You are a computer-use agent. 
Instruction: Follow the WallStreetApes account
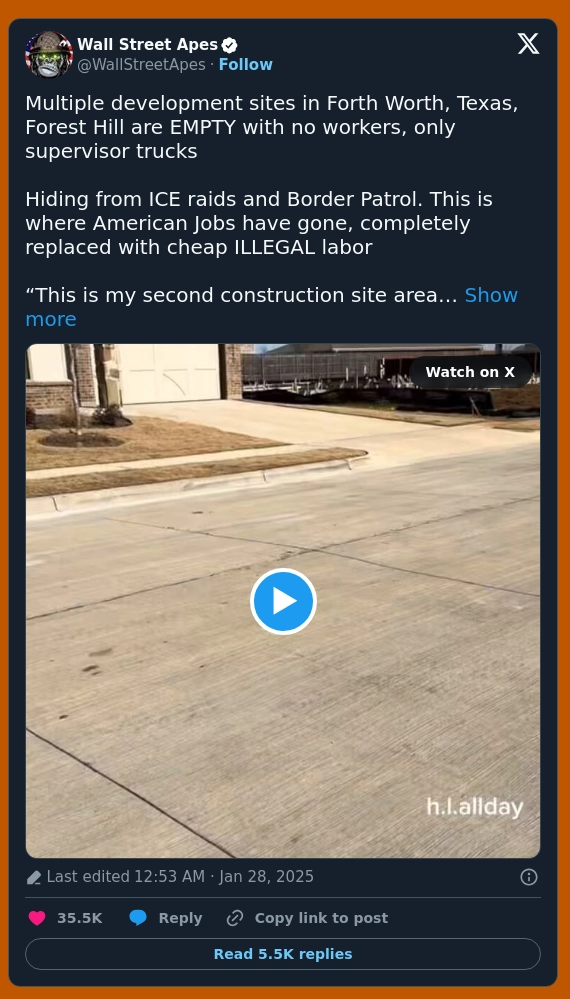pyautogui.click(x=246, y=64)
